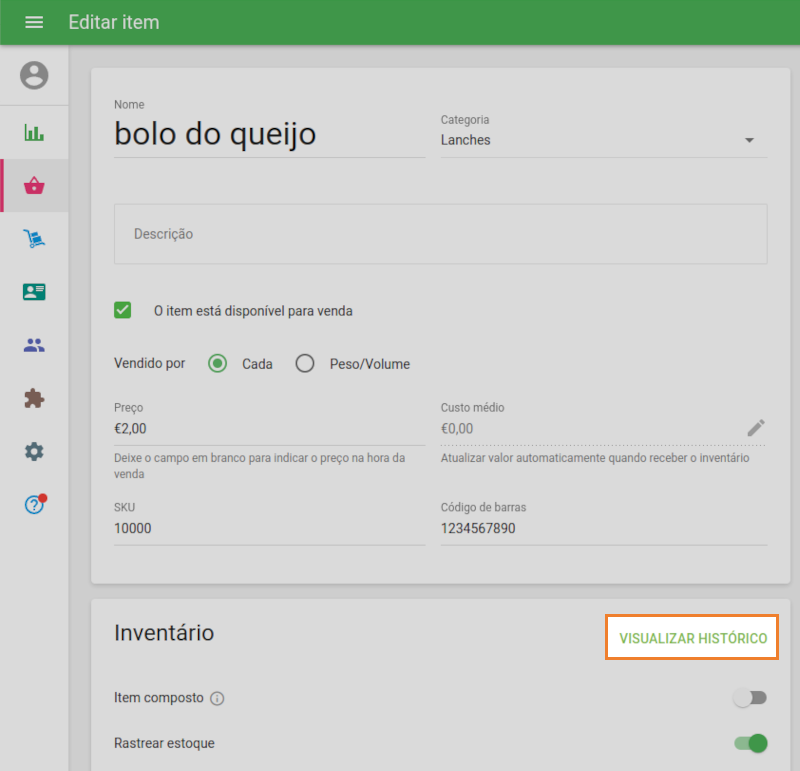View info tooltip next to Item composto

point(217,698)
